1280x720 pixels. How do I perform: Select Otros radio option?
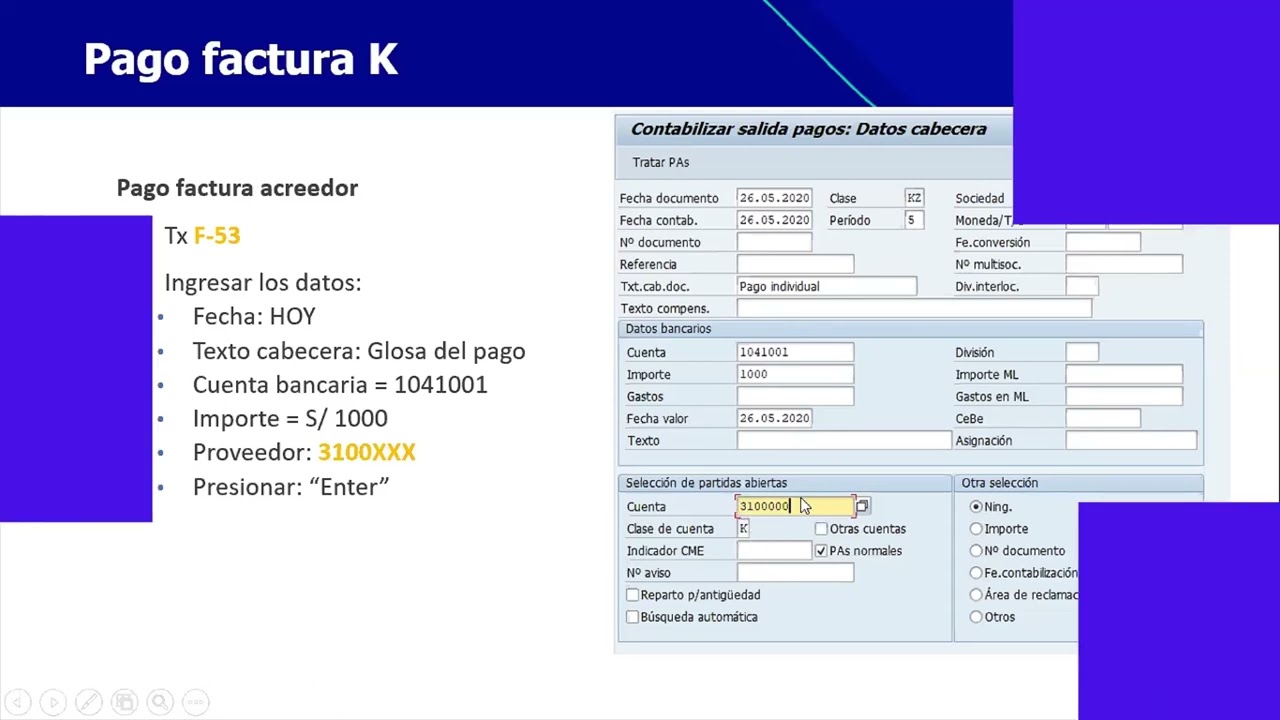976,617
